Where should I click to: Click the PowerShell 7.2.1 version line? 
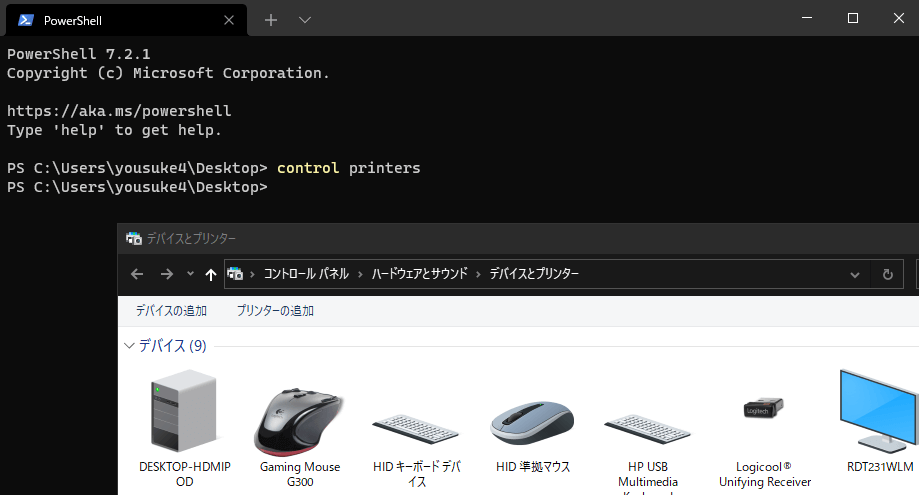pyautogui.click(x=79, y=54)
